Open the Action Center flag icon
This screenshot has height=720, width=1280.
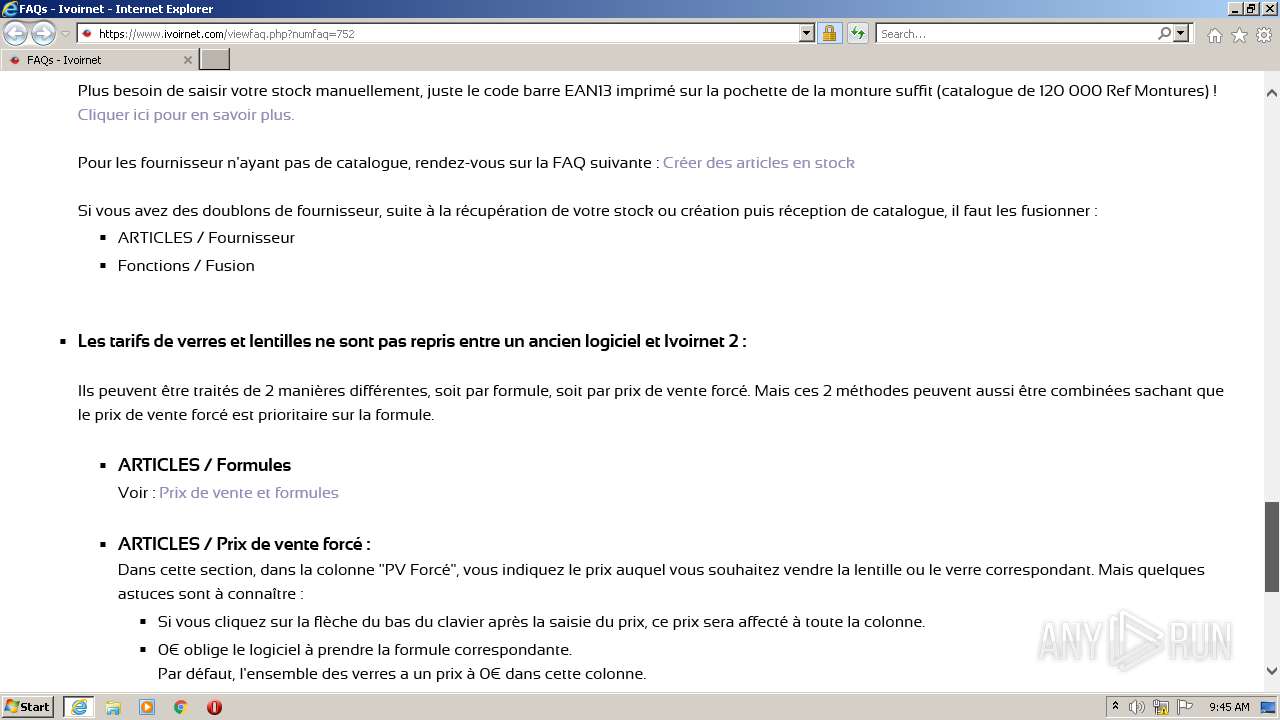click(x=1185, y=707)
